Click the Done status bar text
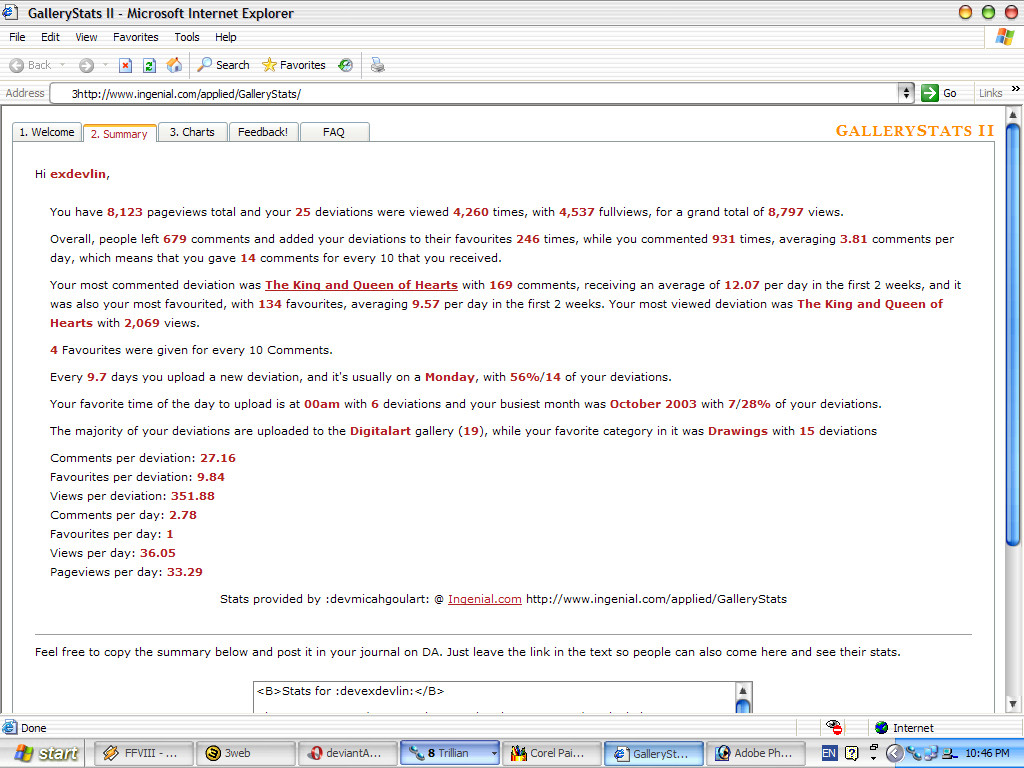 [33, 728]
